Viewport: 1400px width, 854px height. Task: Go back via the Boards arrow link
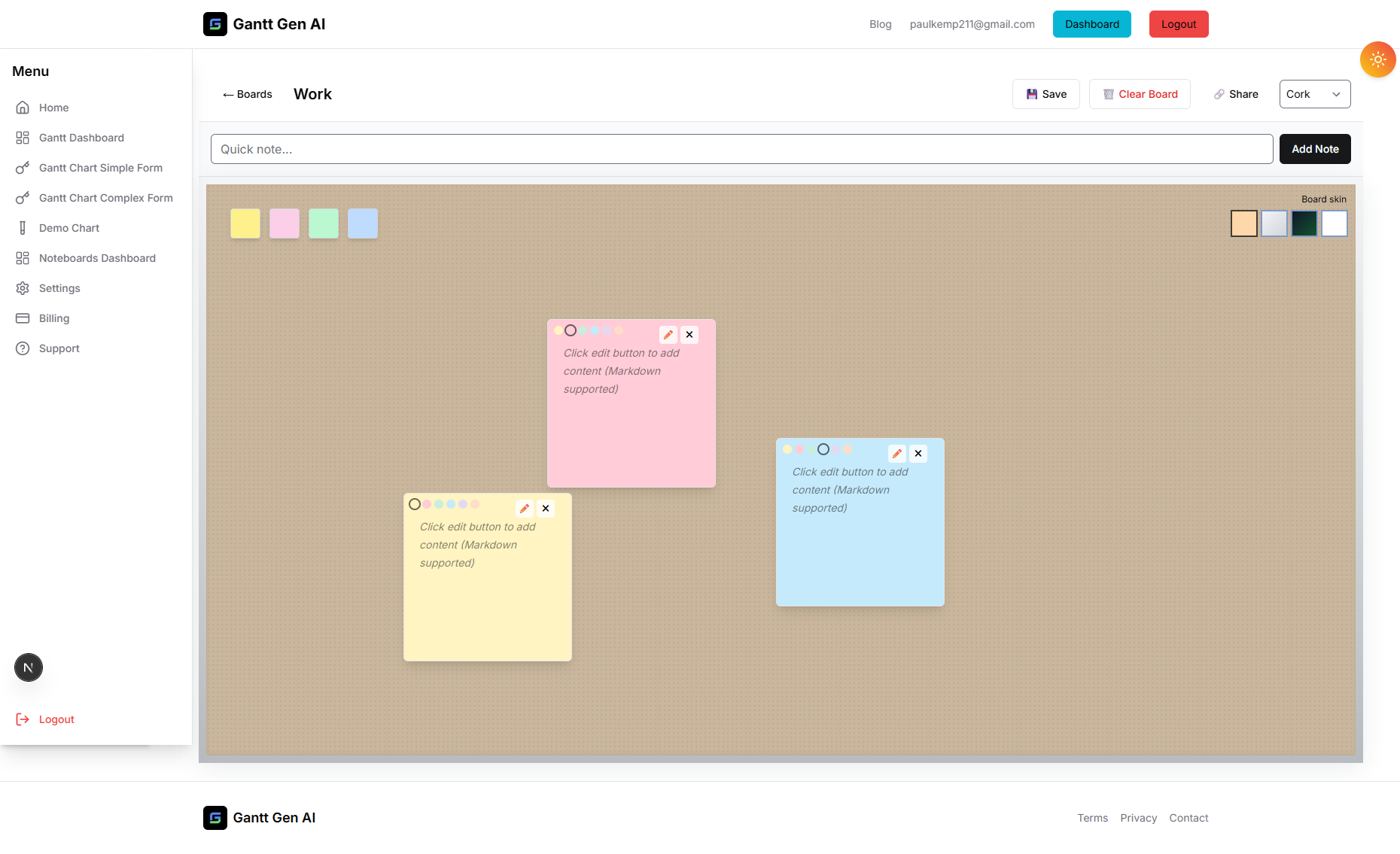247,94
